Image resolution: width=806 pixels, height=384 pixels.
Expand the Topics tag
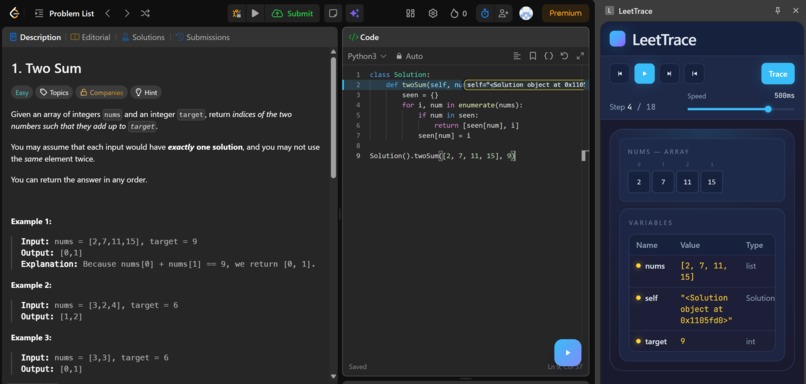tap(54, 93)
